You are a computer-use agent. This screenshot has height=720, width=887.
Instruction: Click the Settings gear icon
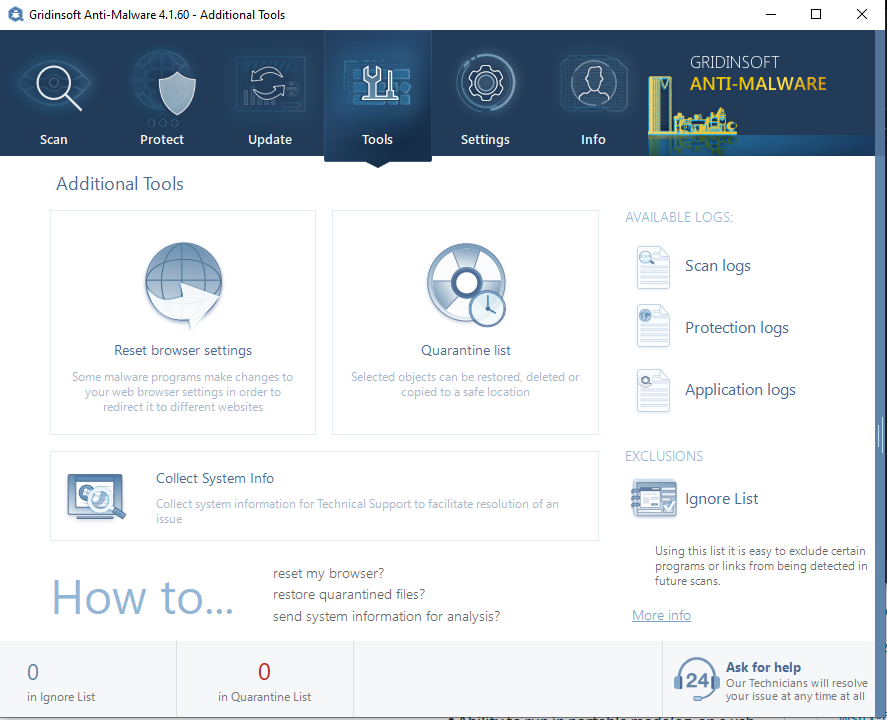pyautogui.click(x=485, y=83)
